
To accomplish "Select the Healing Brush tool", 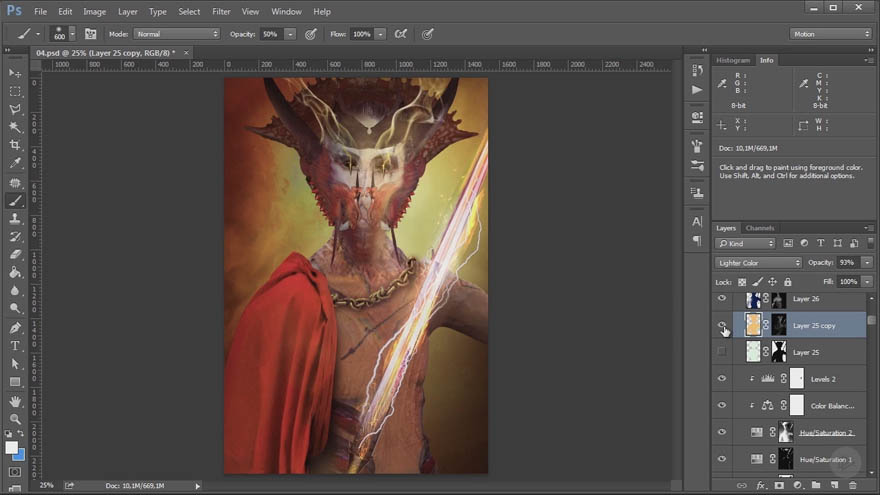I will pos(15,183).
